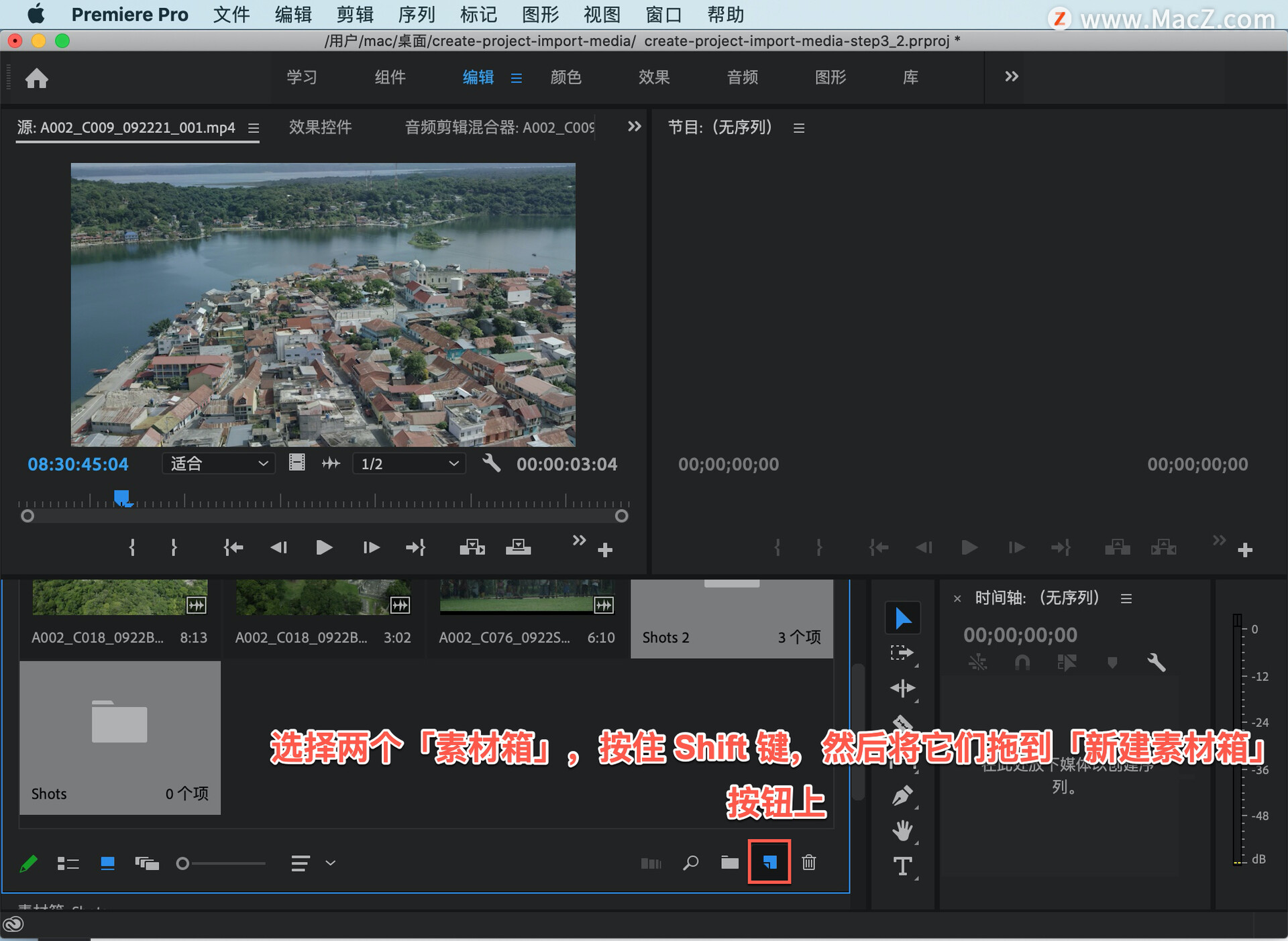Click the New Bin button

click(x=730, y=863)
